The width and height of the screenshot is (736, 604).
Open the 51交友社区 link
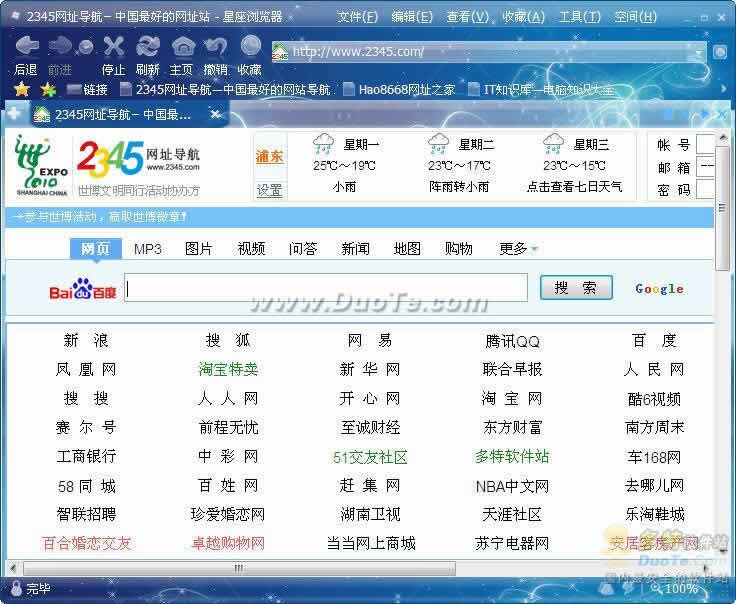(x=370, y=457)
